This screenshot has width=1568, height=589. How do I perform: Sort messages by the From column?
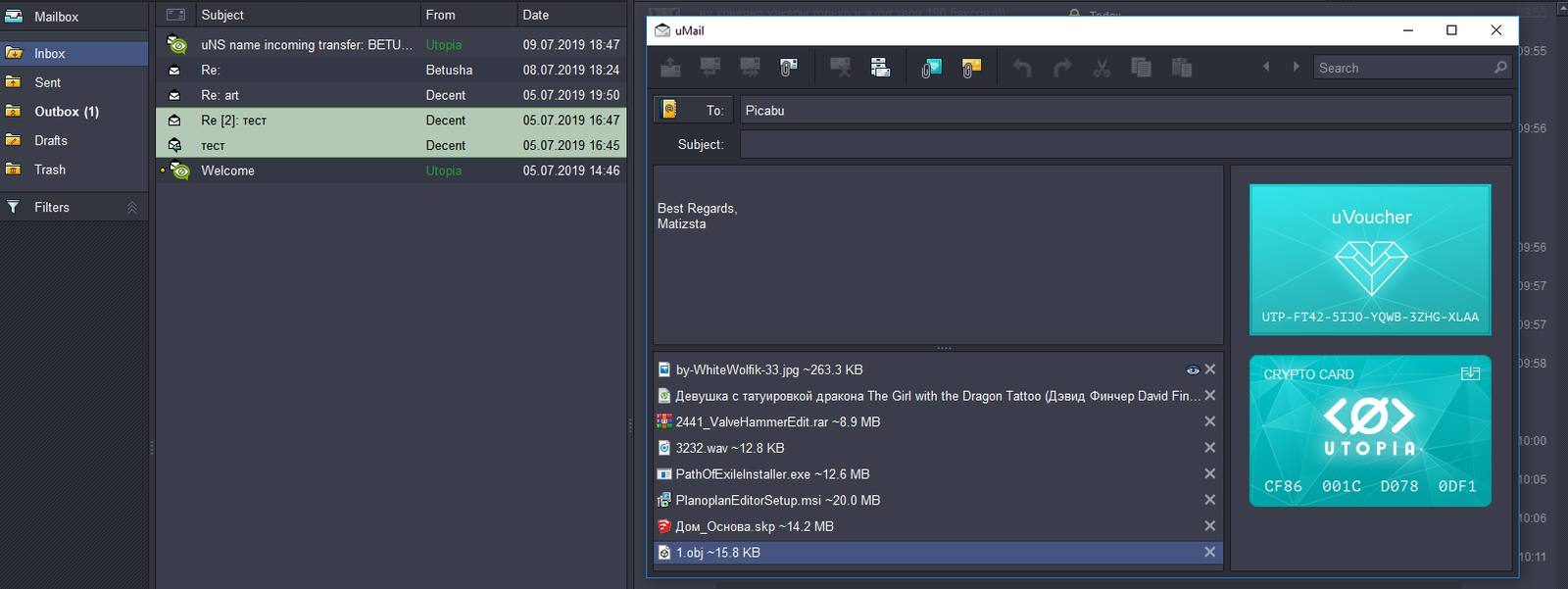[440, 15]
